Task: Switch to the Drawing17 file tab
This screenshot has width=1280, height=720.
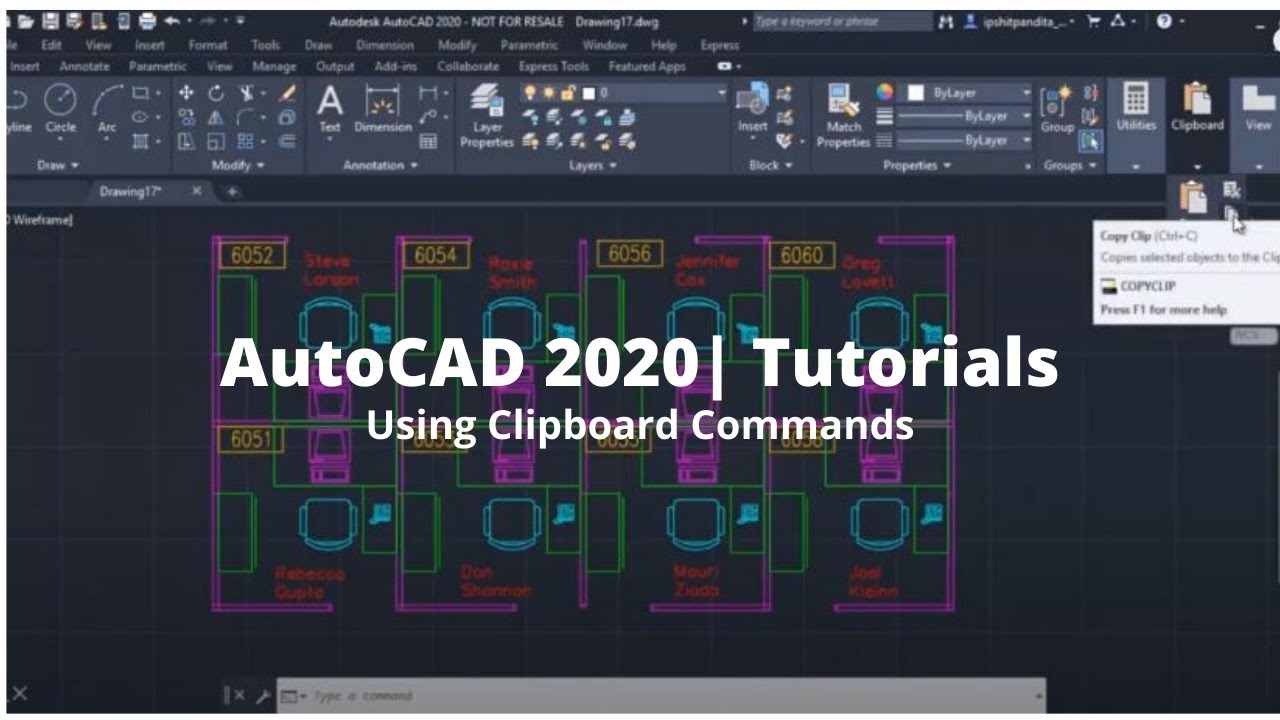Action: point(131,191)
